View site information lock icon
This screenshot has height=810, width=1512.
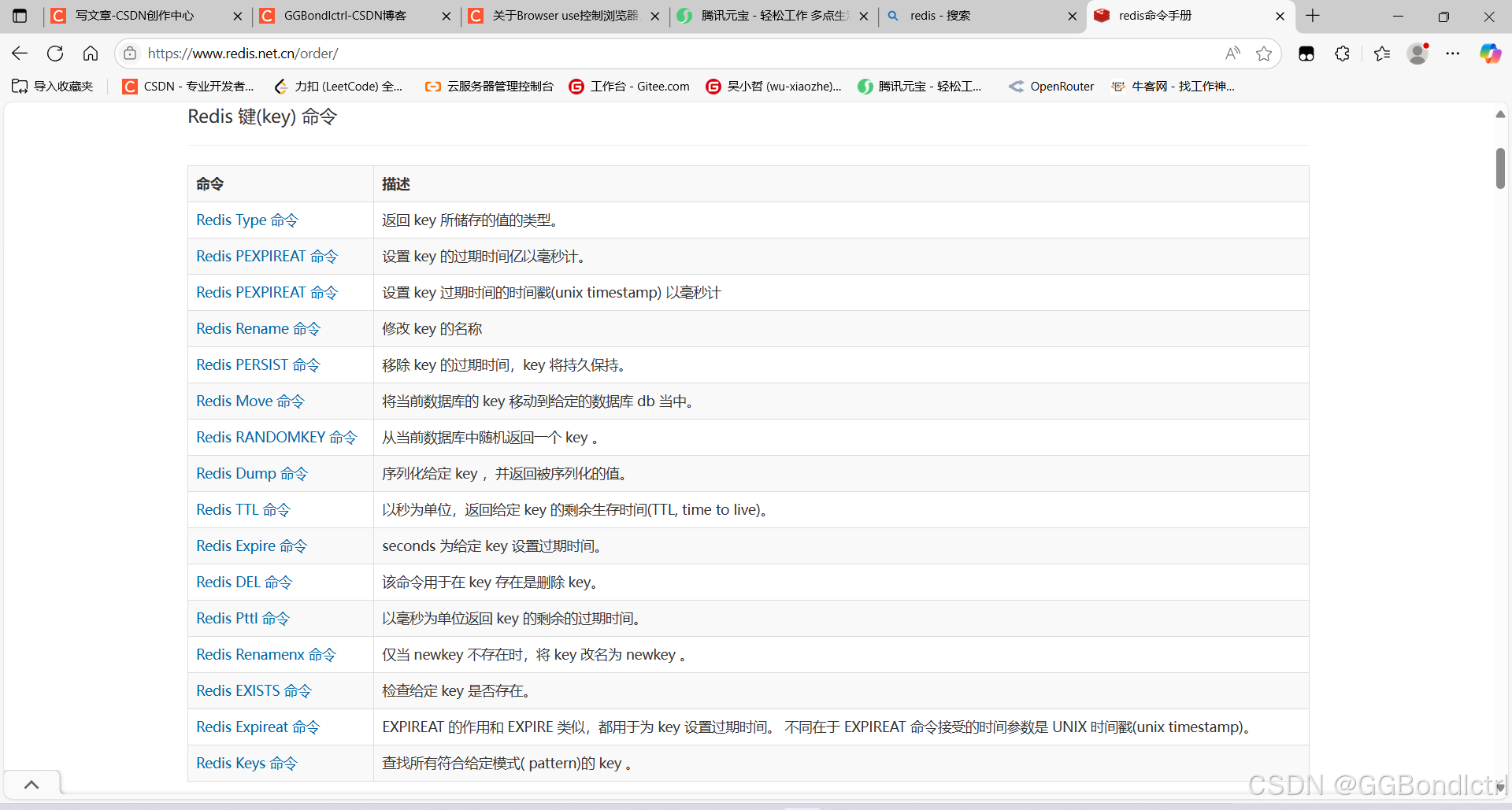(x=131, y=54)
